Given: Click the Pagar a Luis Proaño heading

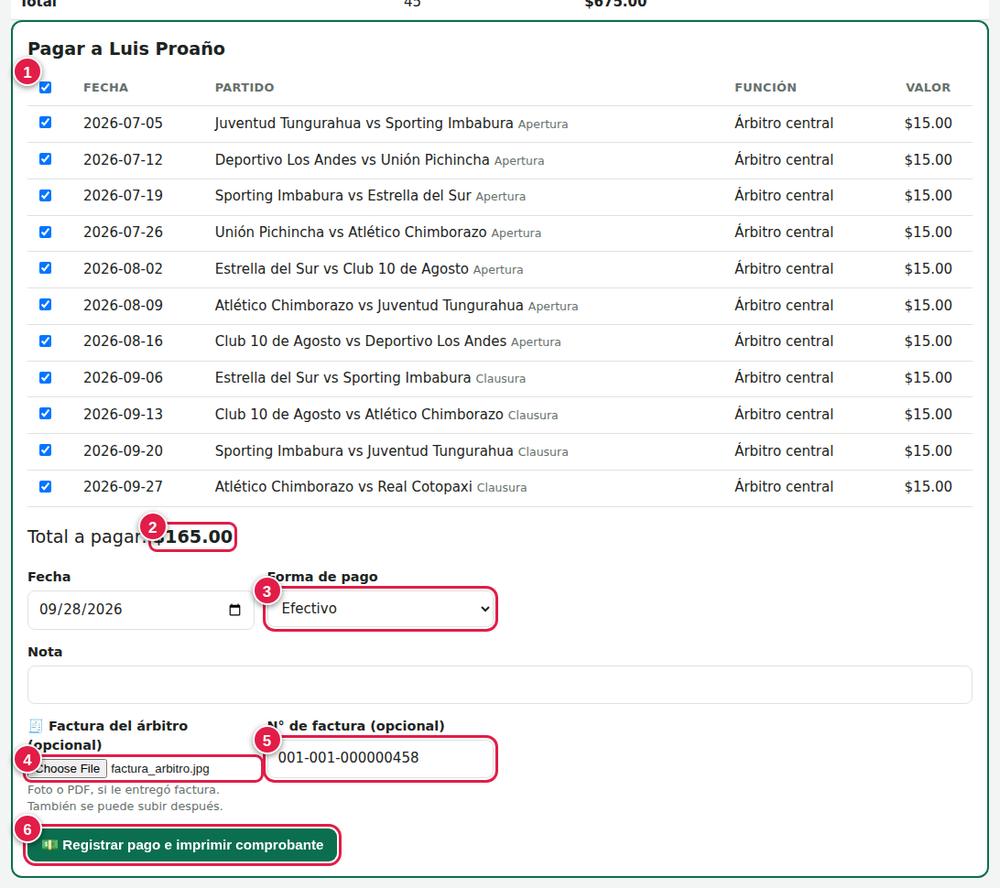Looking at the screenshot, I should [126, 48].
